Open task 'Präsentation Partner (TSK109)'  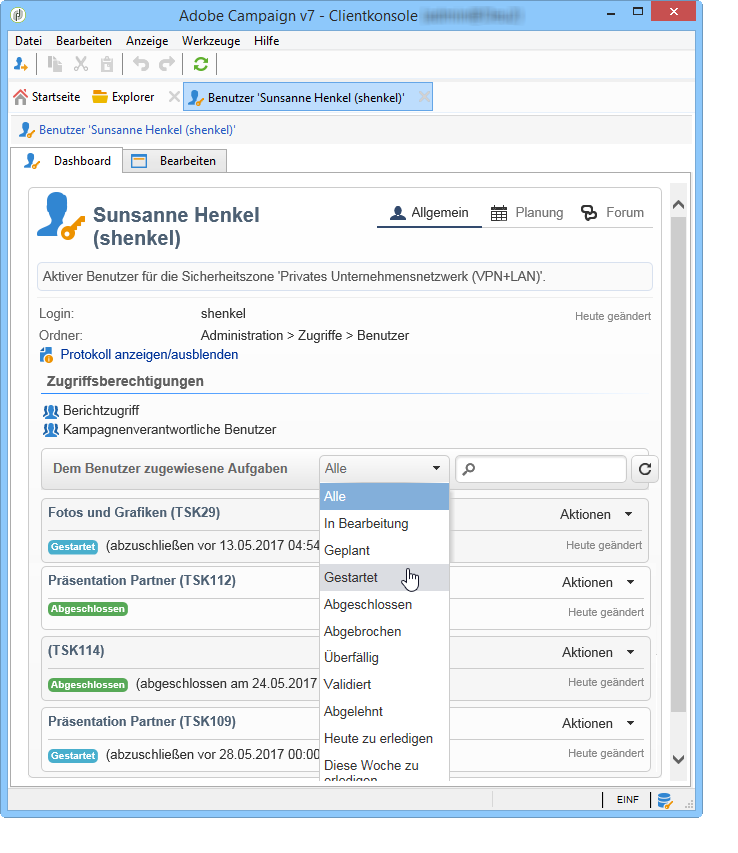(x=142, y=721)
